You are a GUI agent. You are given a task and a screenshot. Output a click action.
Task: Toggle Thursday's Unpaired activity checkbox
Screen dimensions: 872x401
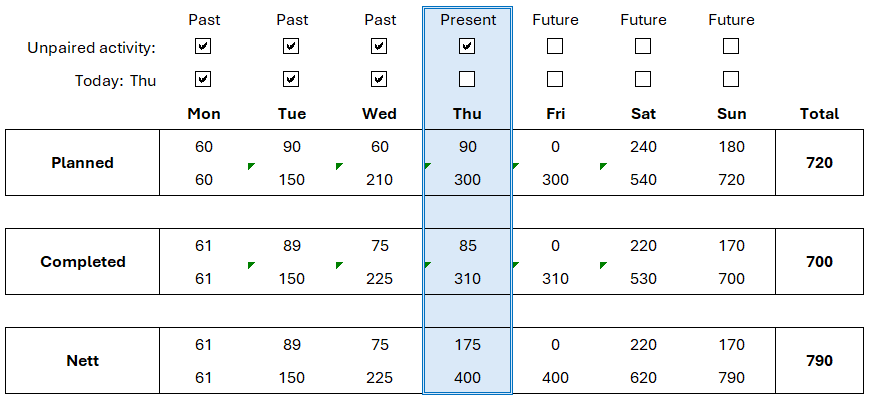tap(467, 46)
